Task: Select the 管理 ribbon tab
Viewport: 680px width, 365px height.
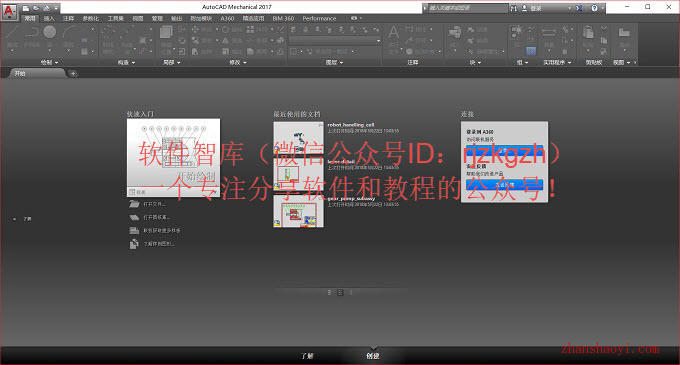Action: pos(157,19)
